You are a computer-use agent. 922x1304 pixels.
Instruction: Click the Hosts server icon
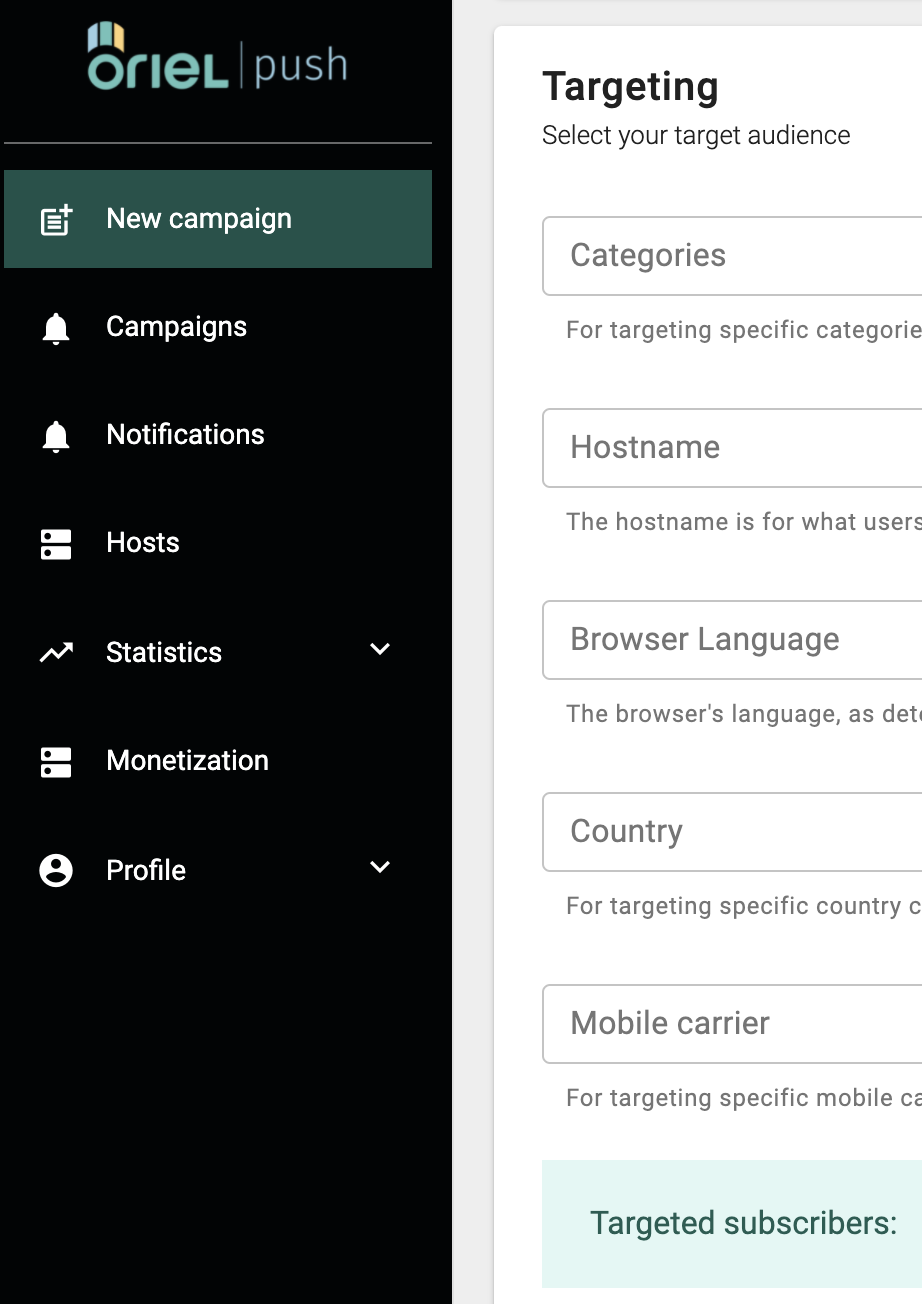pos(56,544)
